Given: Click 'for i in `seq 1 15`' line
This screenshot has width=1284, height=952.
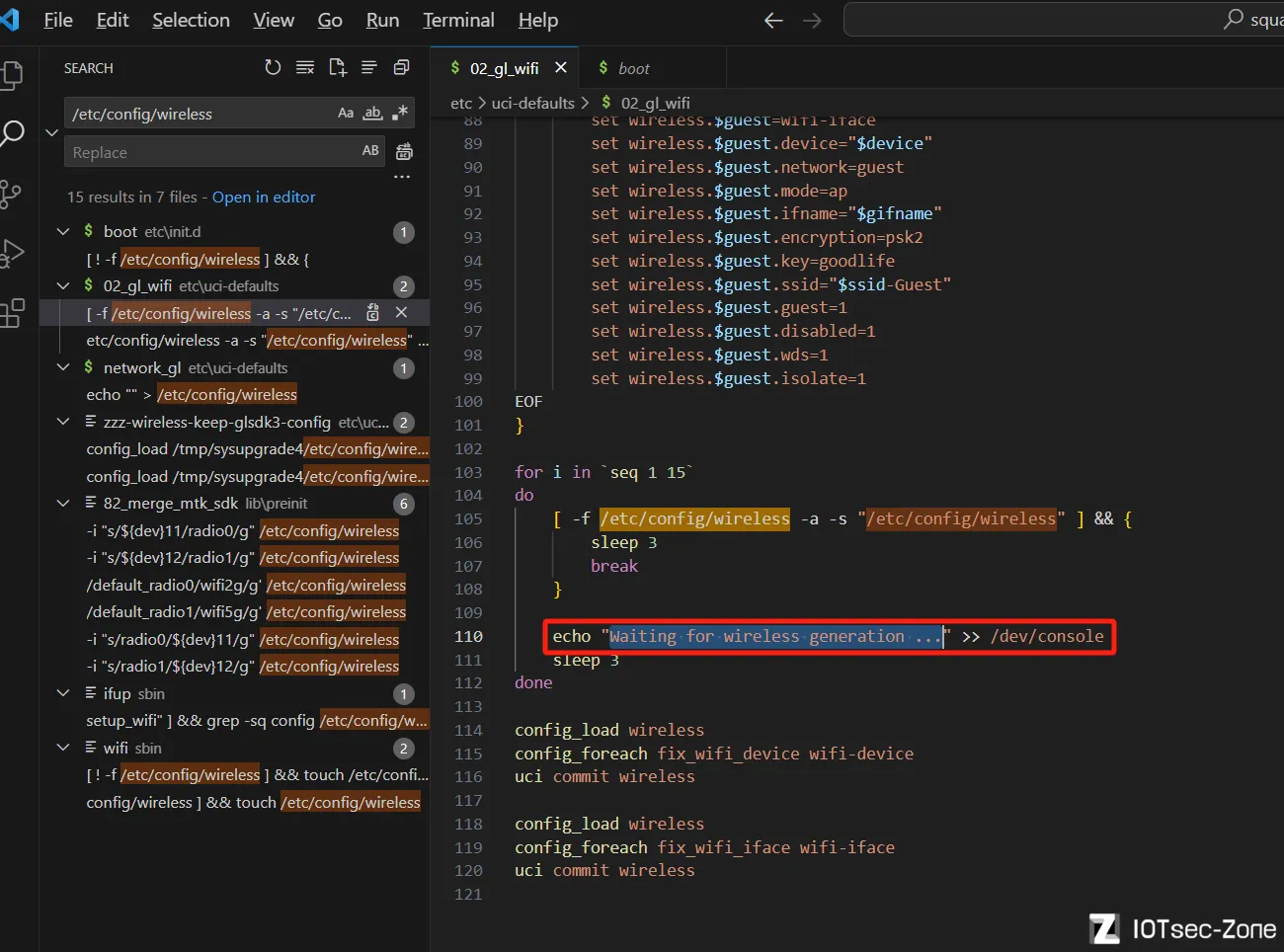Looking at the screenshot, I should tap(603, 472).
